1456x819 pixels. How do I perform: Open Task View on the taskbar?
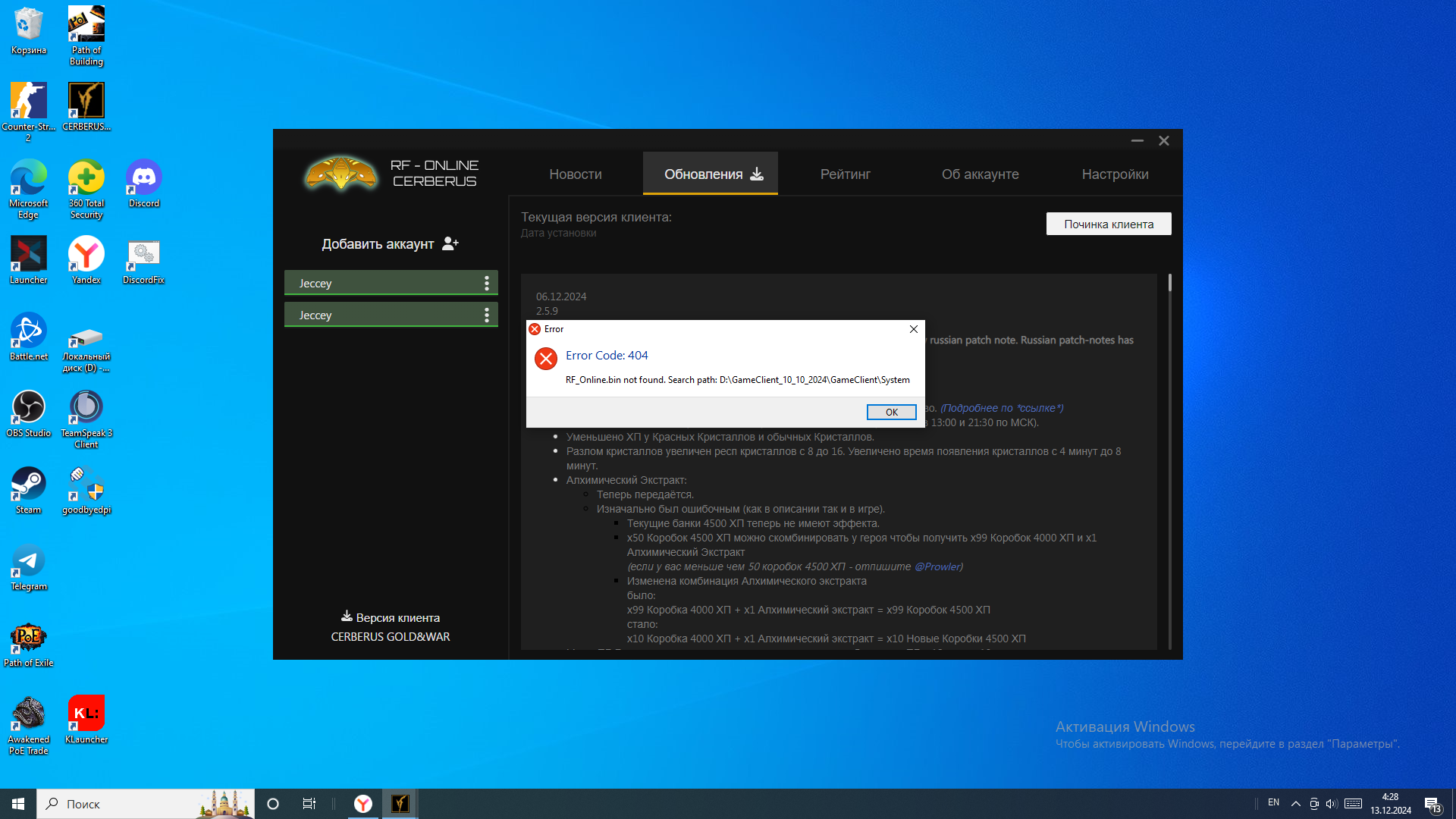(x=309, y=804)
